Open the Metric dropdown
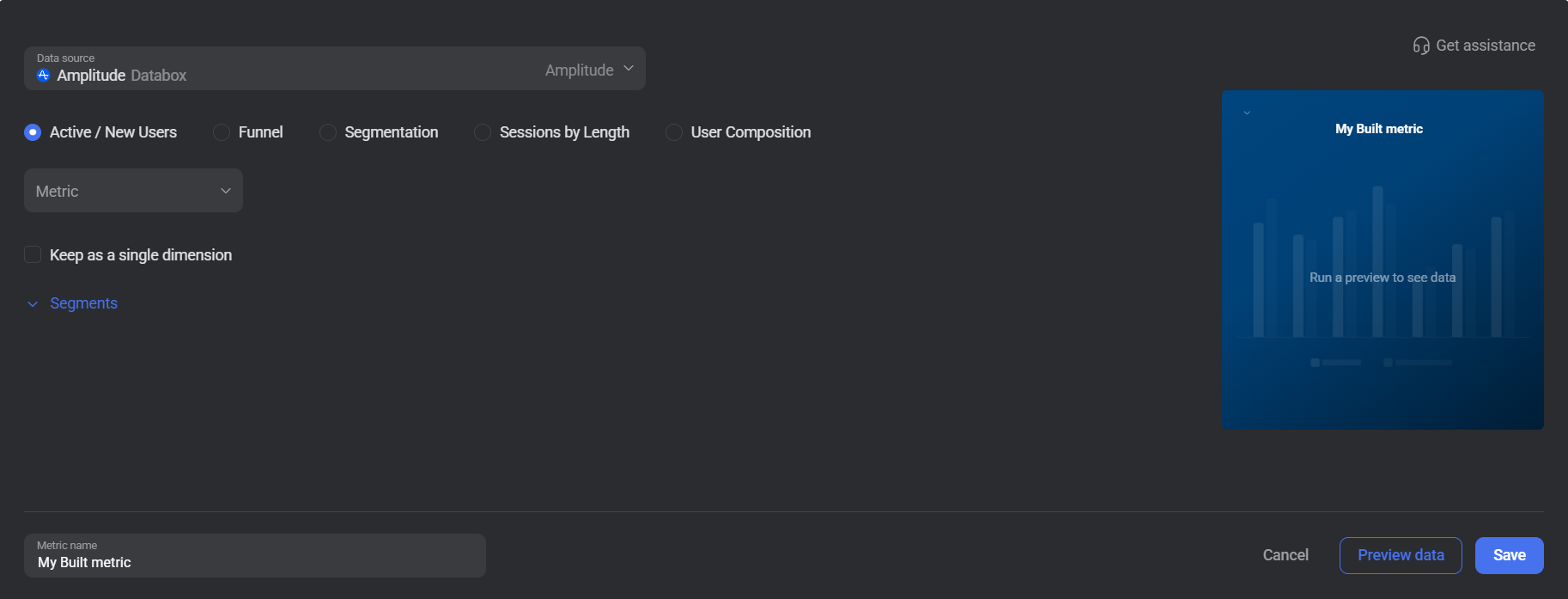Screen dimensions: 1568x599 pos(133,191)
